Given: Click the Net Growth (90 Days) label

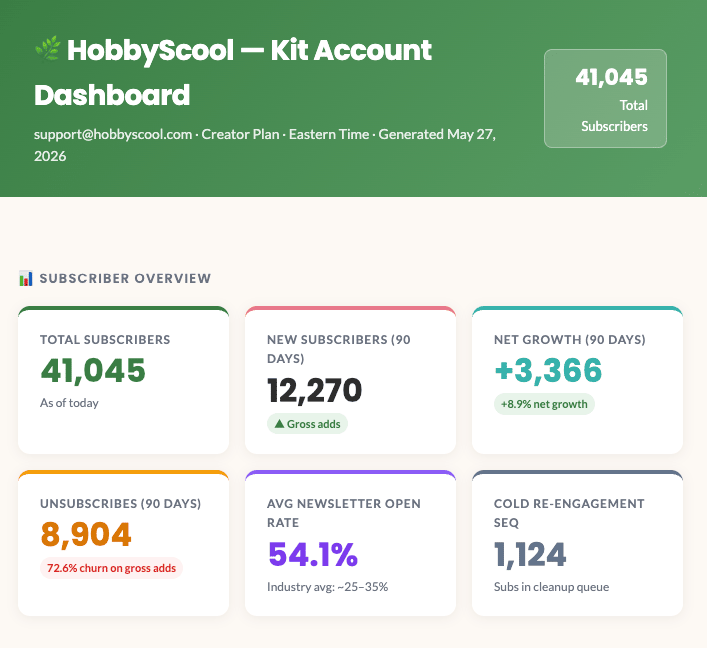Looking at the screenshot, I should tap(569, 340).
